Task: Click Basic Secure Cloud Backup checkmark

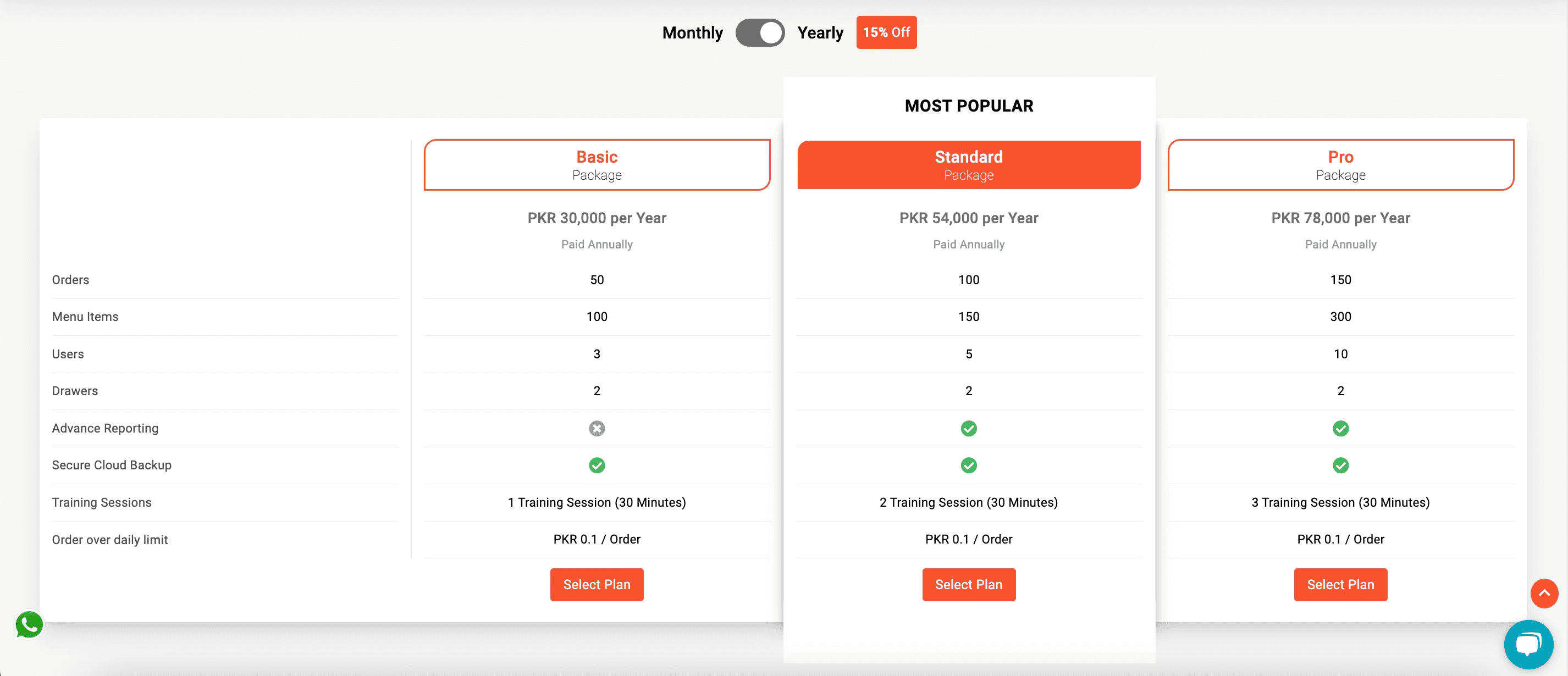Action: (x=597, y=466)
